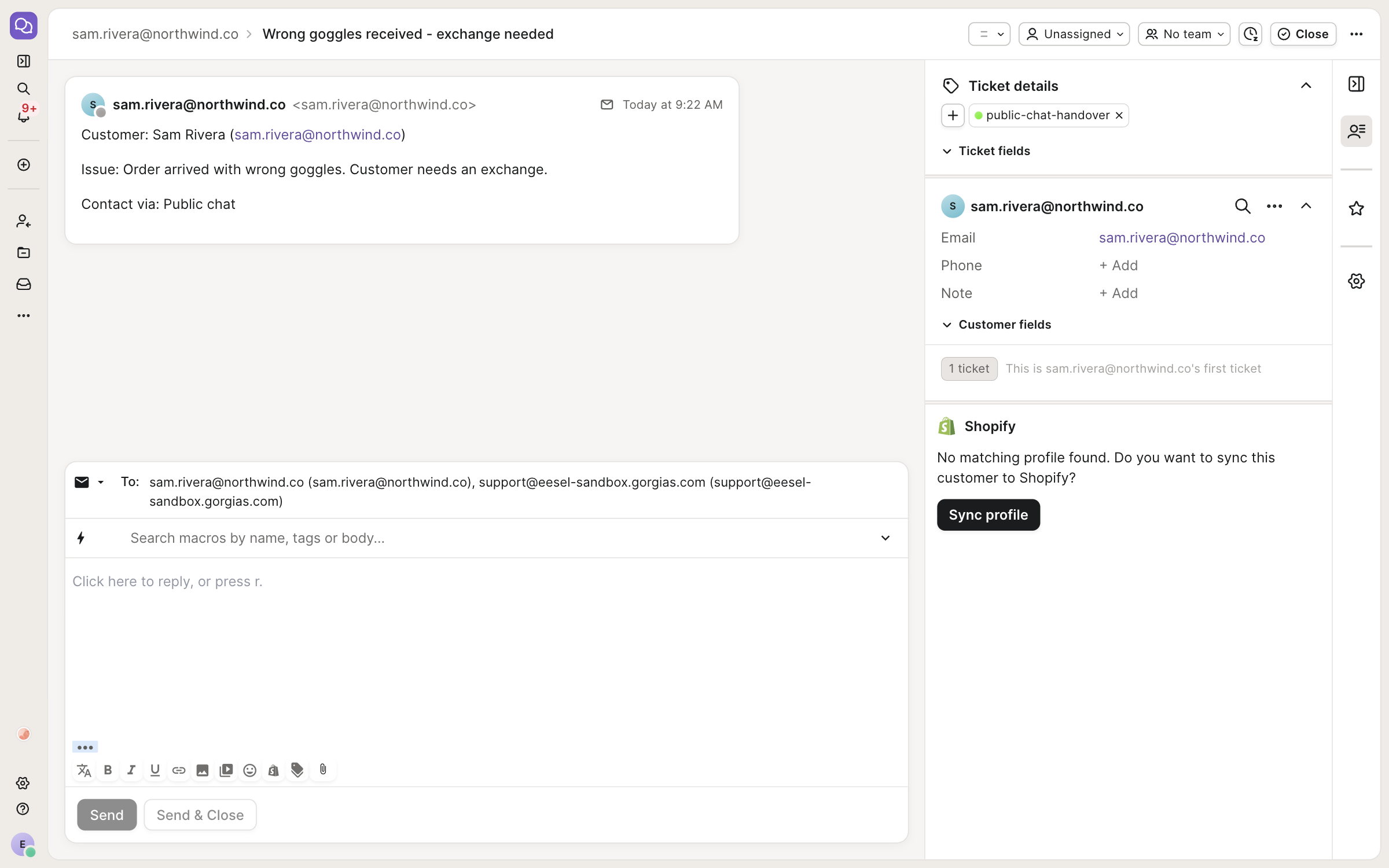Open the ticket priority dropdown

pyautogui.click(x=989, y=34)
